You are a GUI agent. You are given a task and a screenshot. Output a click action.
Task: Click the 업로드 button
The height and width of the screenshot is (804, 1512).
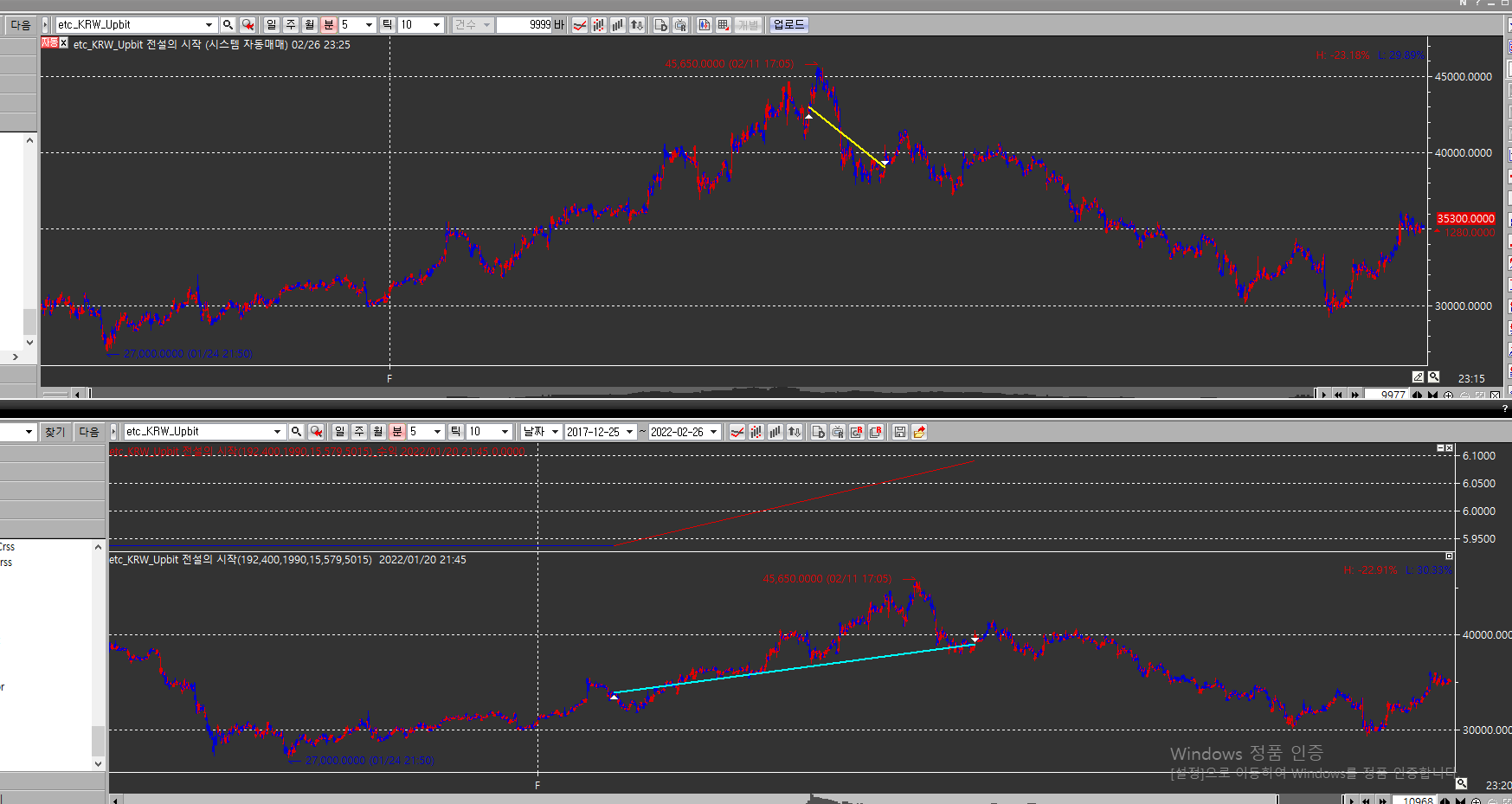click(788, 25)
